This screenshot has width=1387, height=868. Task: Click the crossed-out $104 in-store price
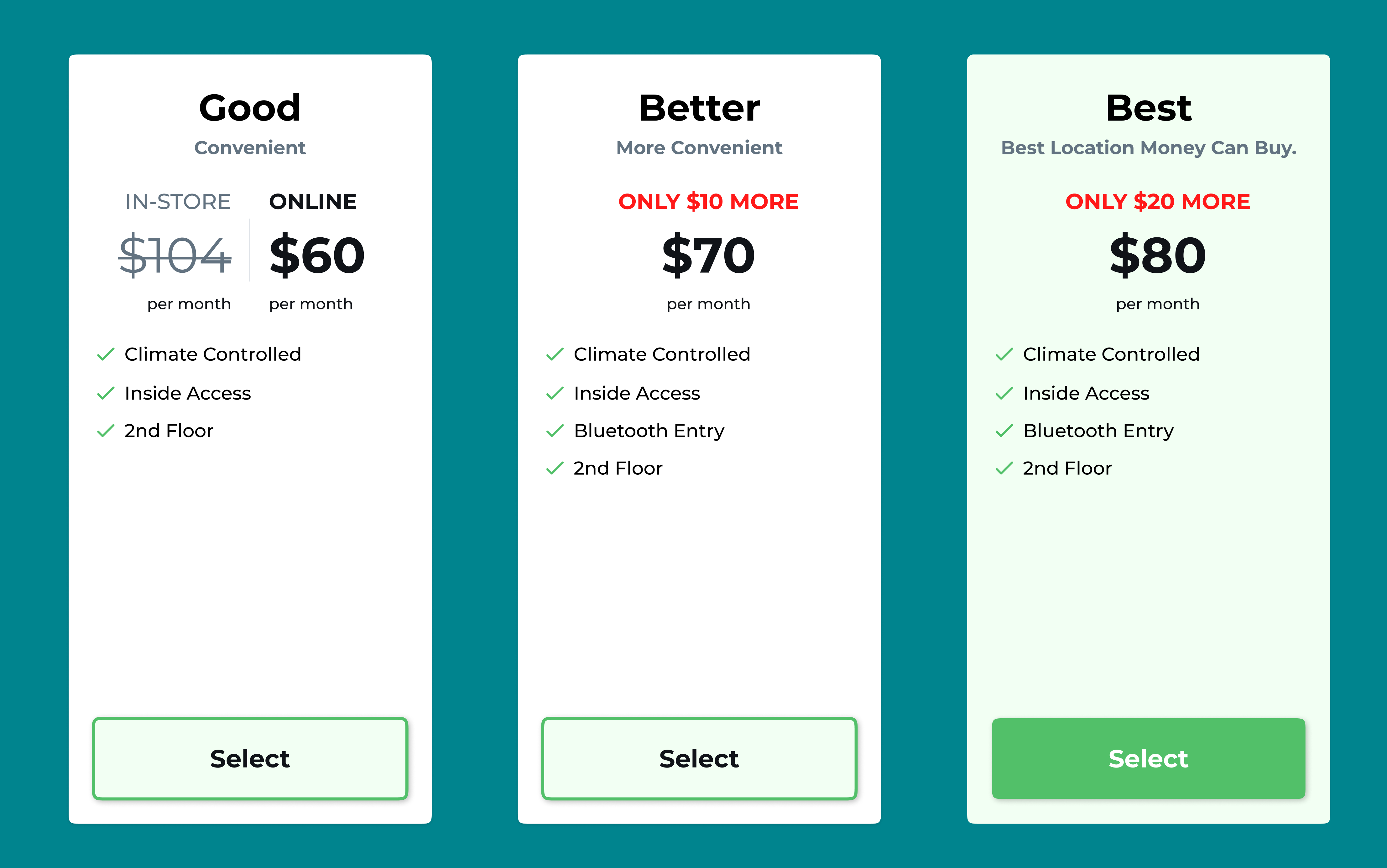click(x=175, y=255)
